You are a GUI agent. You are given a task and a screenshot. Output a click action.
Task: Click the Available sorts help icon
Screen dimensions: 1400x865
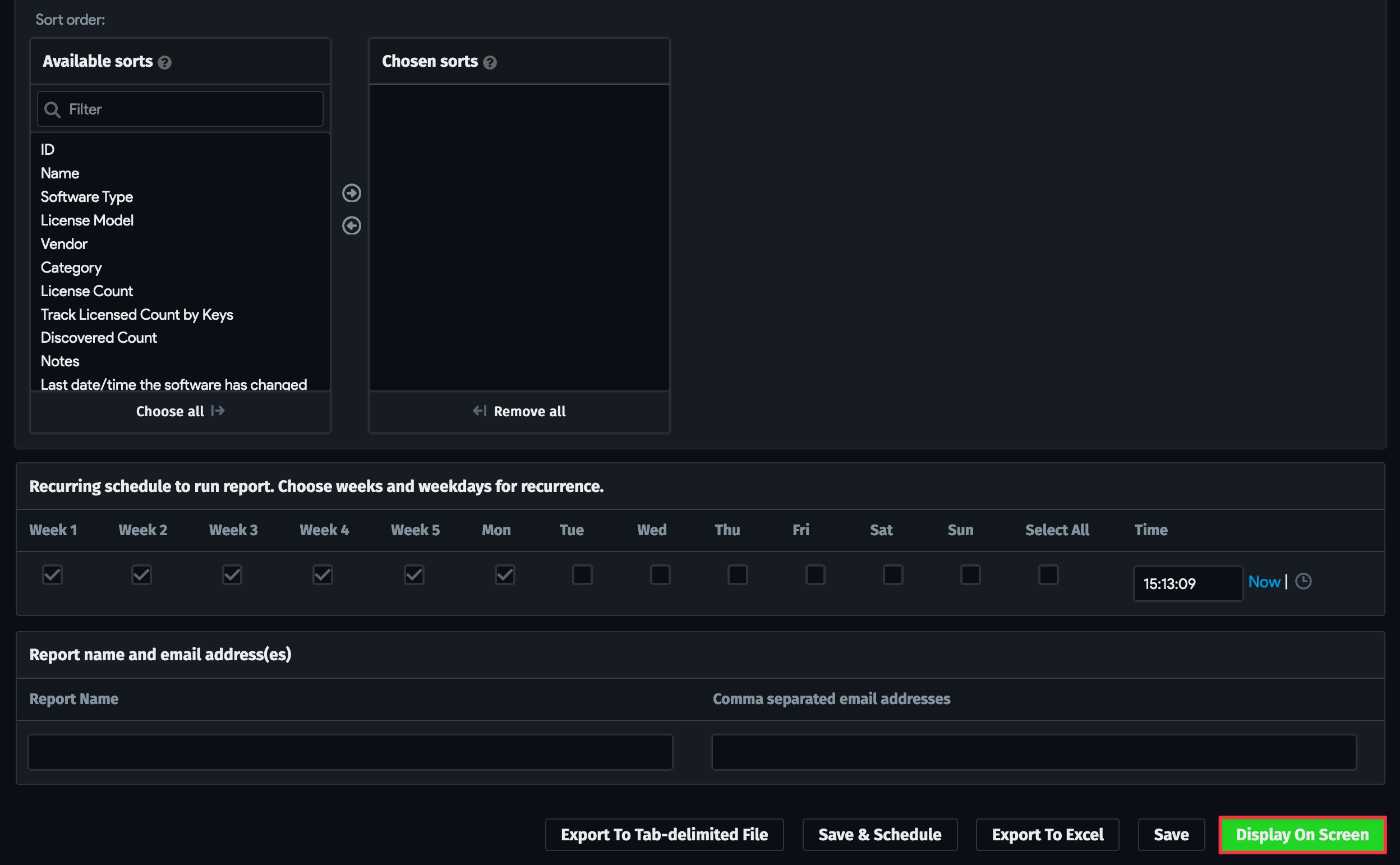(x=165, y=62)
